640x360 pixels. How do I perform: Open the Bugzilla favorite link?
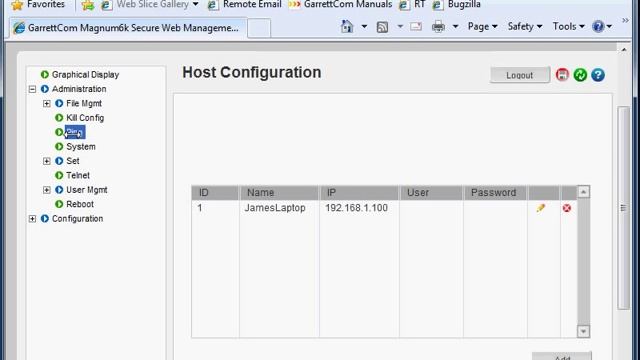tap(457, 5)
